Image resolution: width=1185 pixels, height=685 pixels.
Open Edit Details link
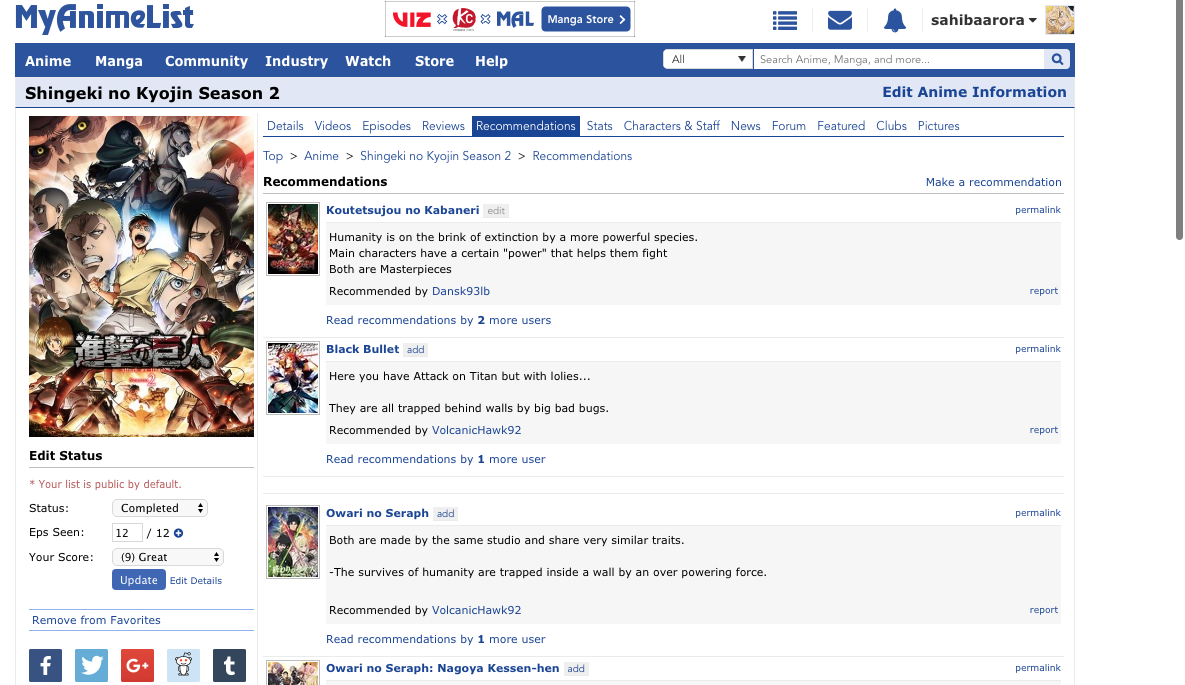(196, 581)
